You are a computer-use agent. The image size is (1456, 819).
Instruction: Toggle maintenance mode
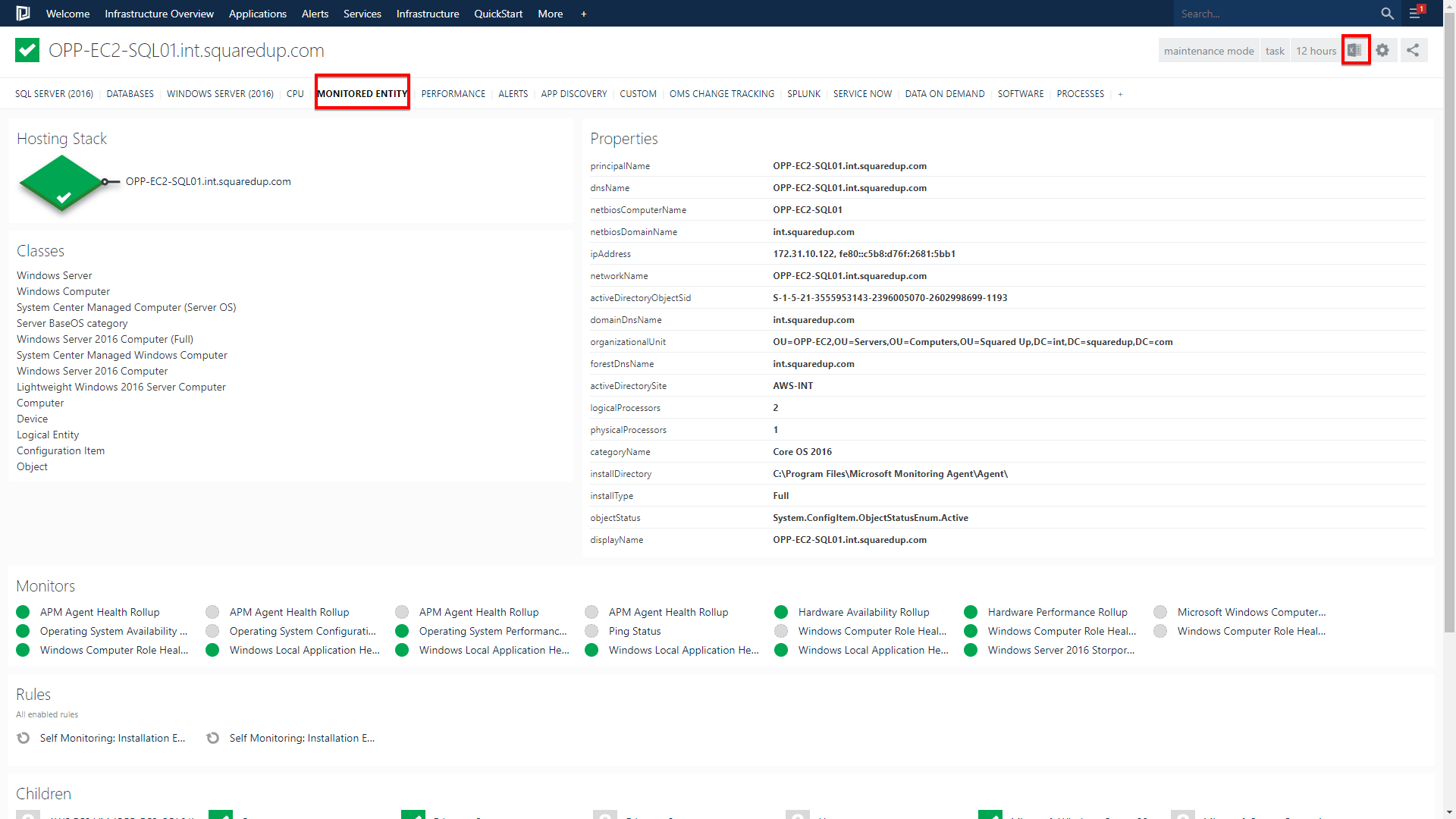click(1208, 50)
